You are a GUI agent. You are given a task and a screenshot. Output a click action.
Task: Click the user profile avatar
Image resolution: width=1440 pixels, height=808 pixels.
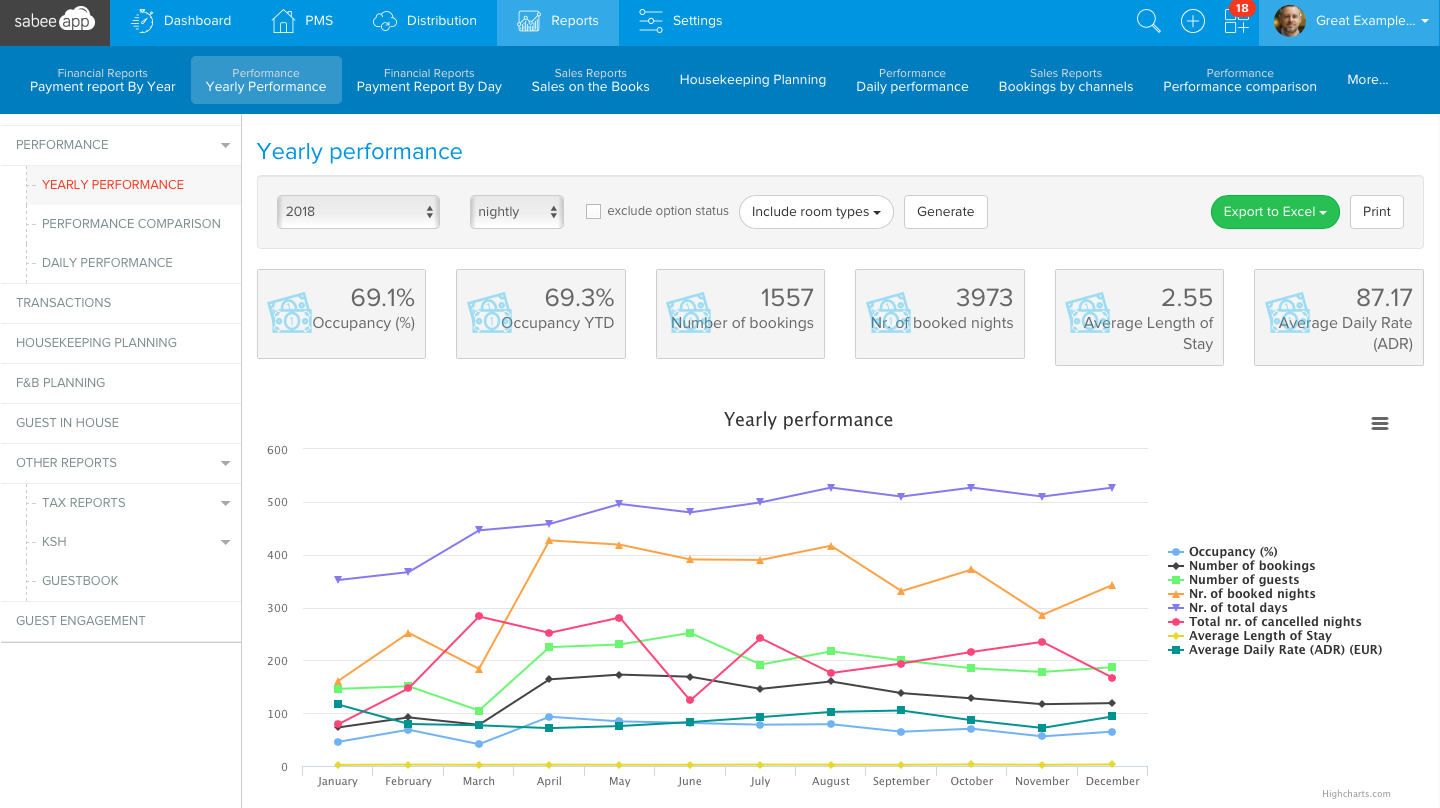click(x=1290, y=21)
